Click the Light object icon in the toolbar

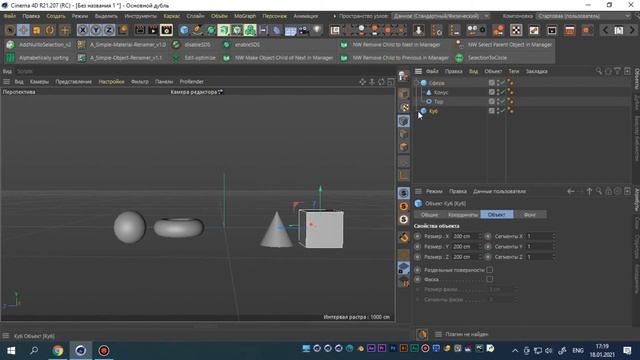[x=317, y=30]
